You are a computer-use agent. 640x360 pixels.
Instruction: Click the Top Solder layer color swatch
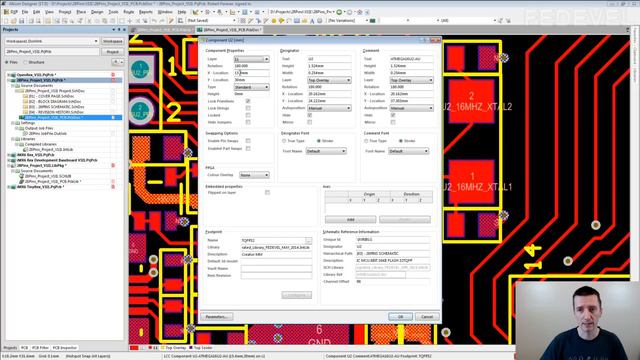tap(191, 348)
